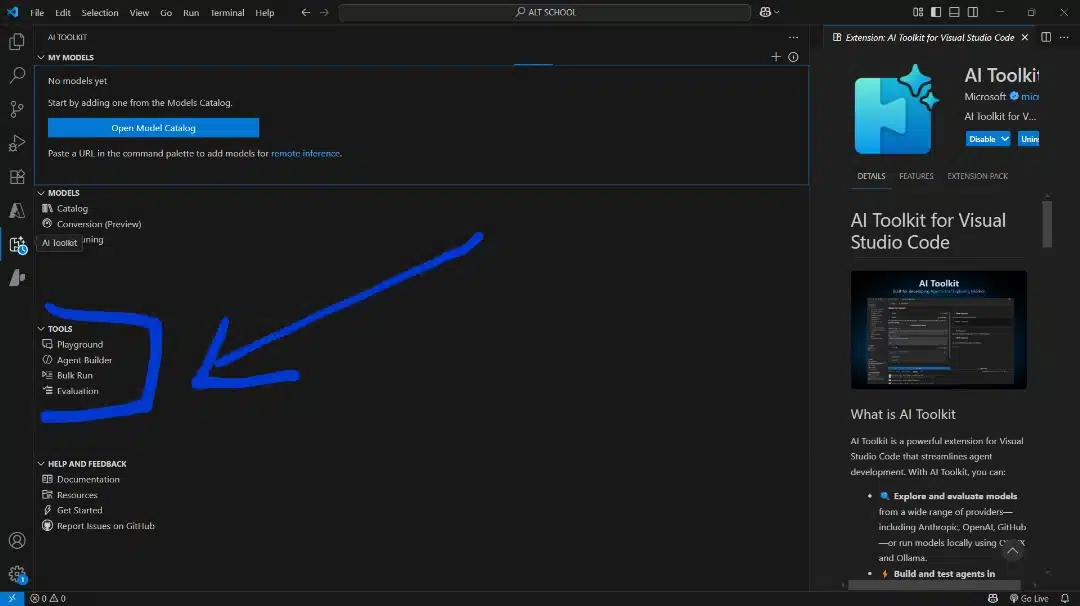Open Source Control view
The width and height of the screenshot is (1080, 606).
pyautogui.click(x=17, y=109)
